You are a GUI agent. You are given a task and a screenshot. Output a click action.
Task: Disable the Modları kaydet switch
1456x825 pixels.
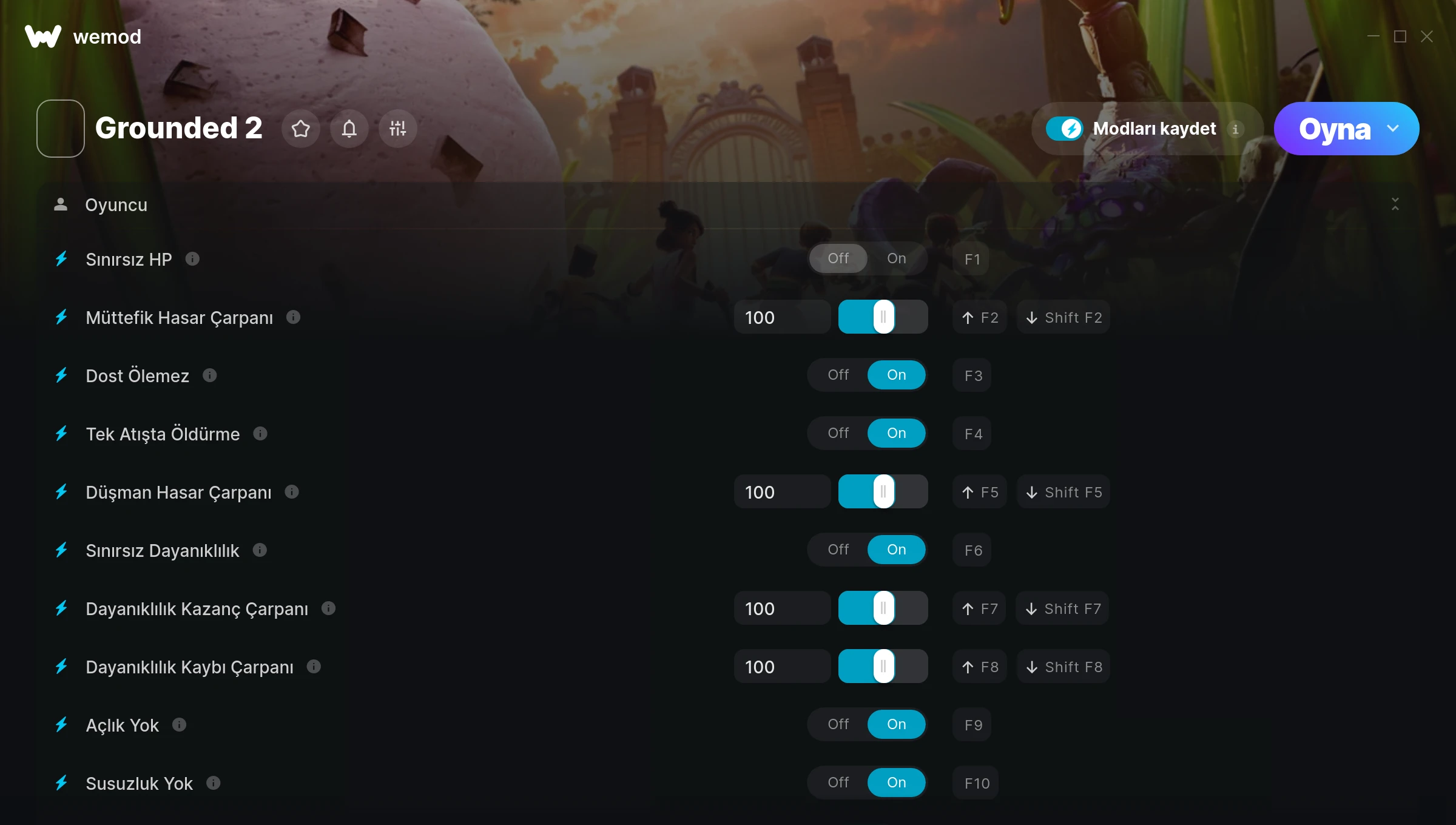tap(1064, 129)
